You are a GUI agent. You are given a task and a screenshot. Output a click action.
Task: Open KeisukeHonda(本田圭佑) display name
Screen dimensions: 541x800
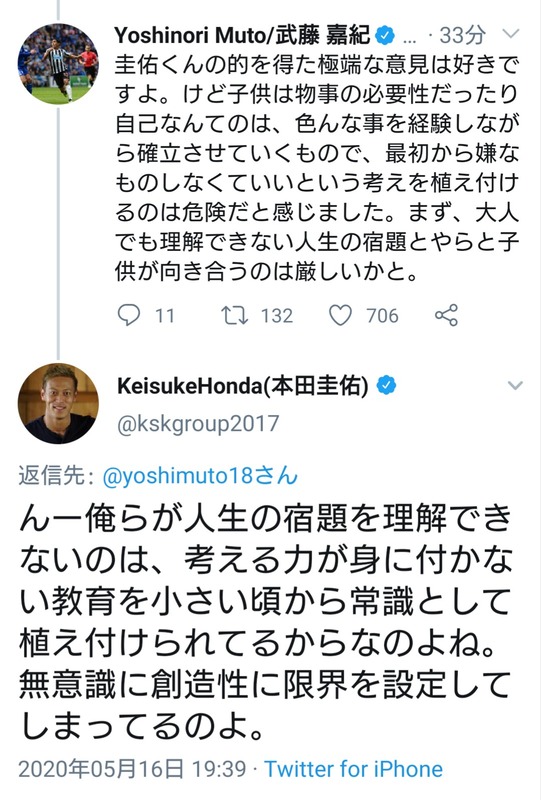point(243,386)
